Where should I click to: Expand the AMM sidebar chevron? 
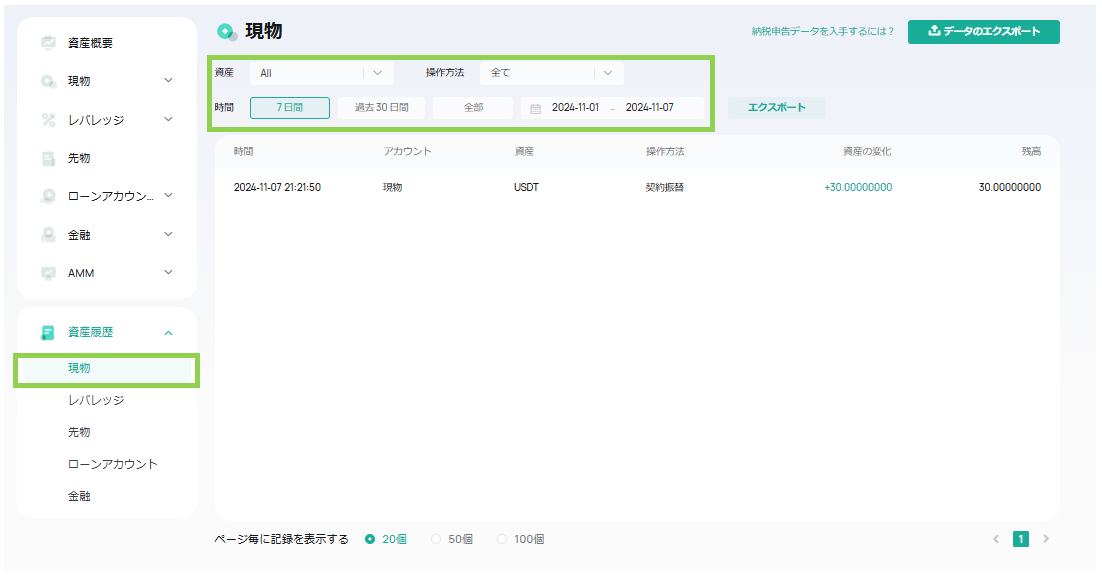169,272
